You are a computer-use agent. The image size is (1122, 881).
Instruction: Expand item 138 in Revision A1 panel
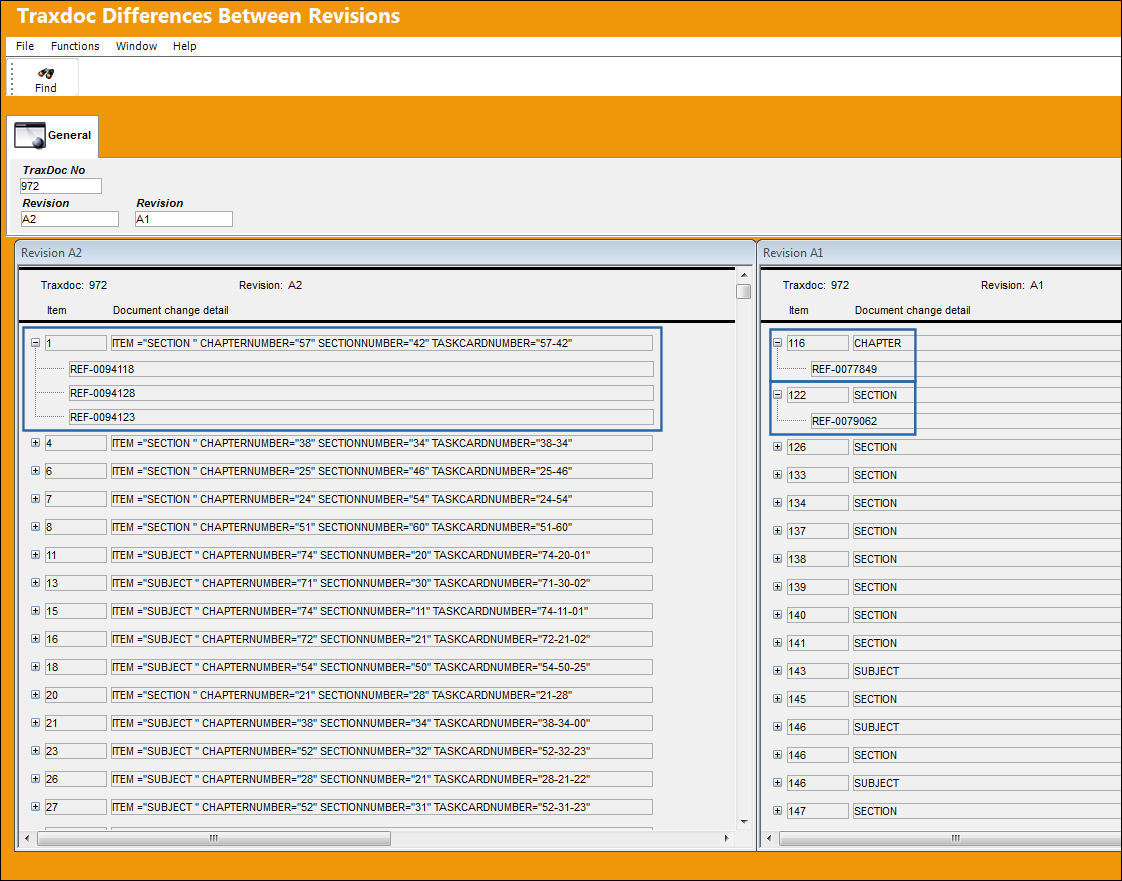pos(777,558)
